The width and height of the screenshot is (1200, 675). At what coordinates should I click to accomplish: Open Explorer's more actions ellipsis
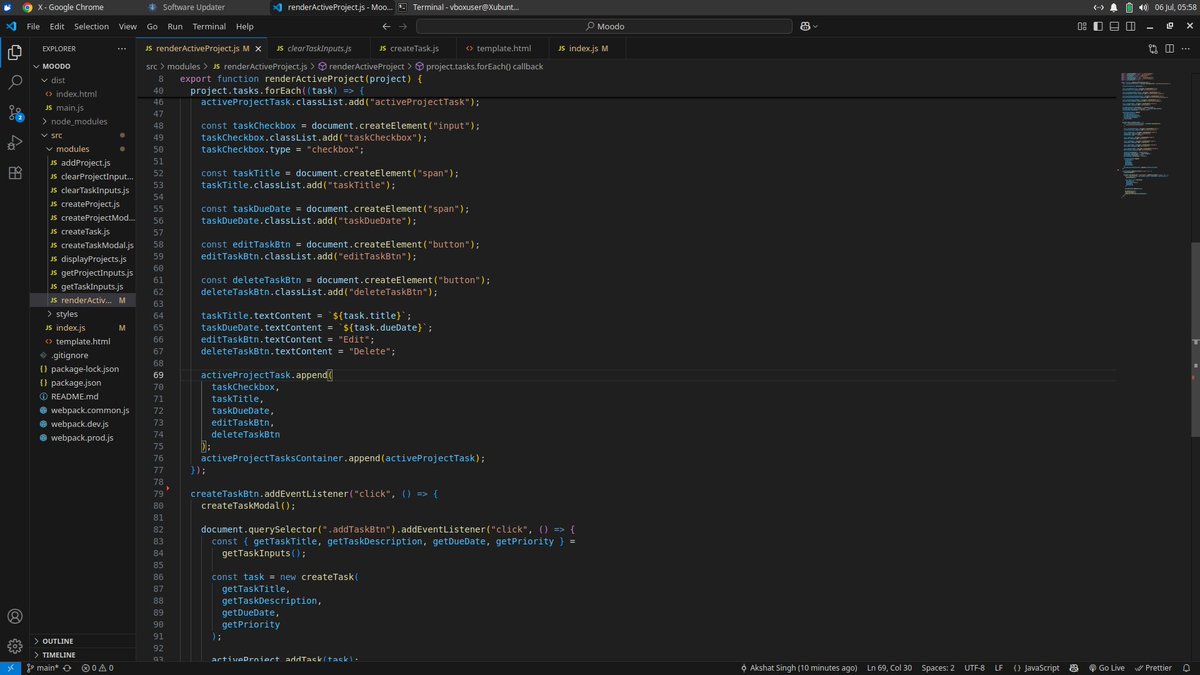pos(124,47)
